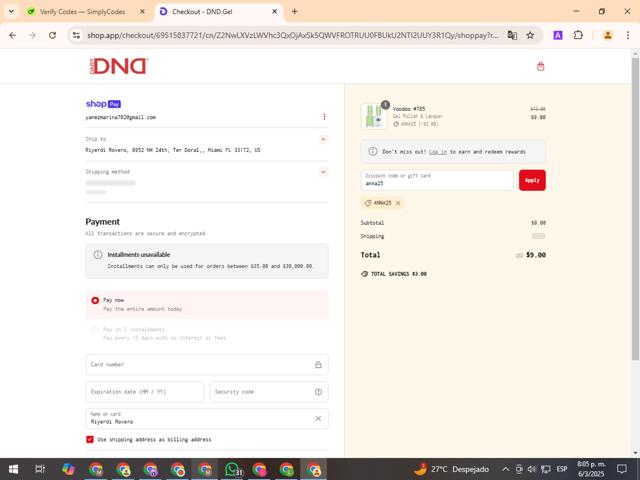Click the page vertical scrollbar
The width and height of the screenshot is (640, 480).
[635, 209]
